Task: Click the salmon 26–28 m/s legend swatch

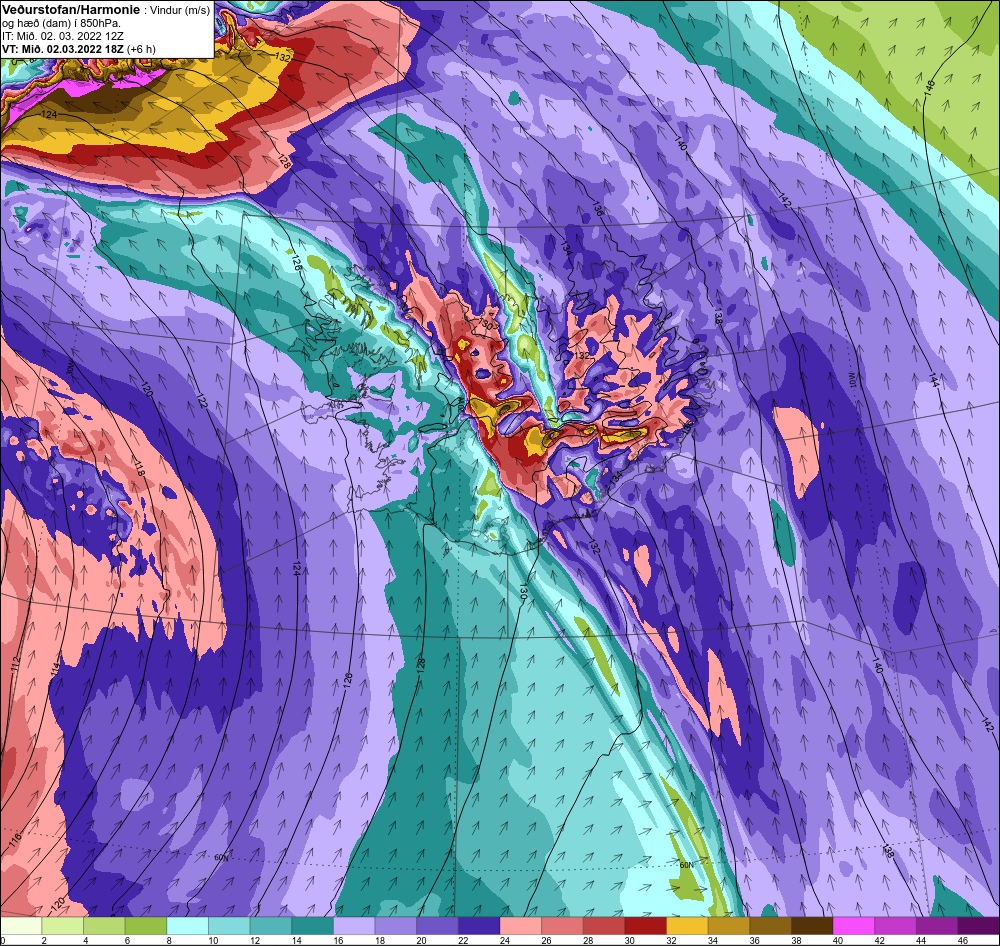Action: point(562,926)
